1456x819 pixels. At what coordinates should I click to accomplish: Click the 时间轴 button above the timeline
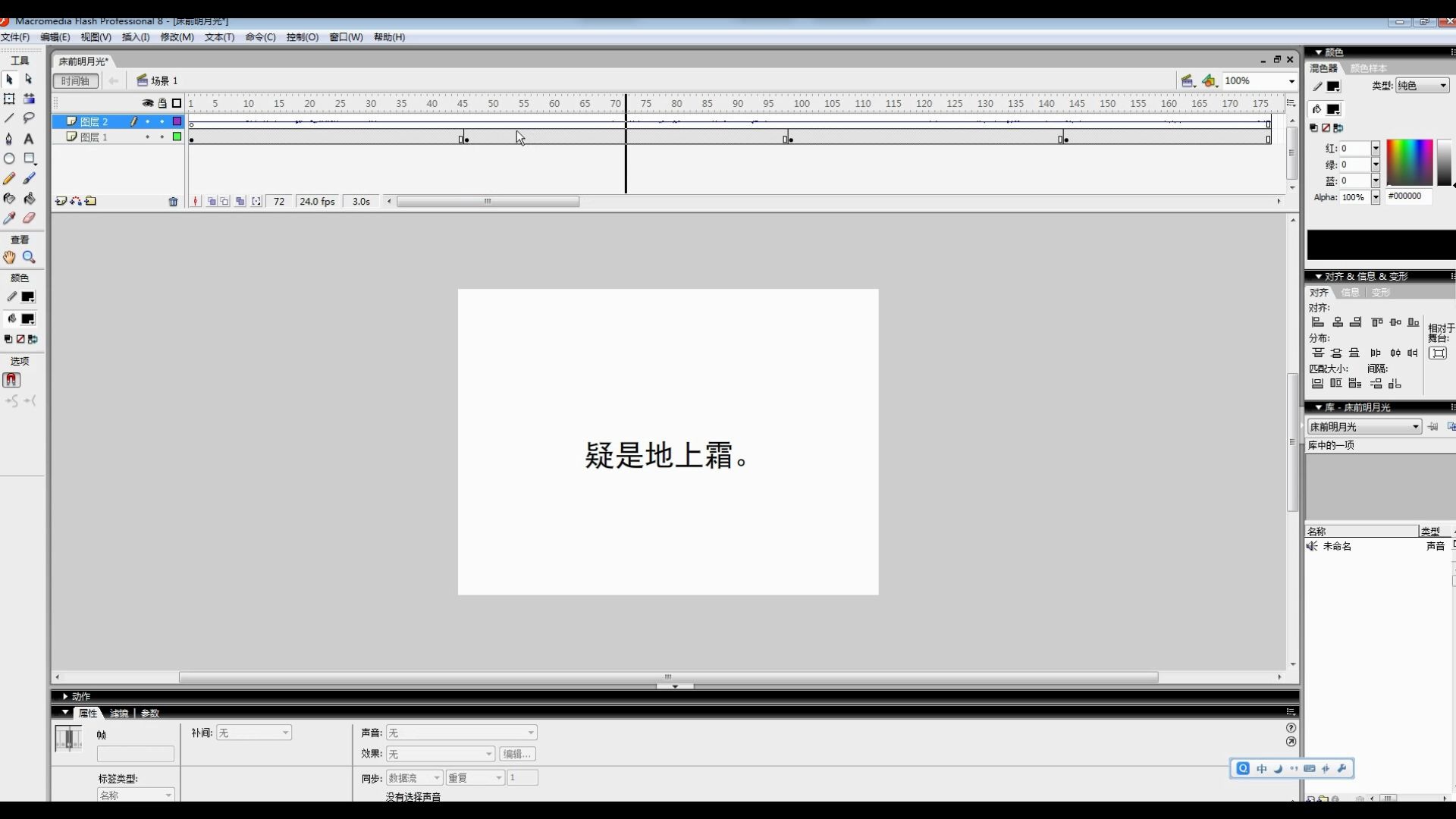74,81
